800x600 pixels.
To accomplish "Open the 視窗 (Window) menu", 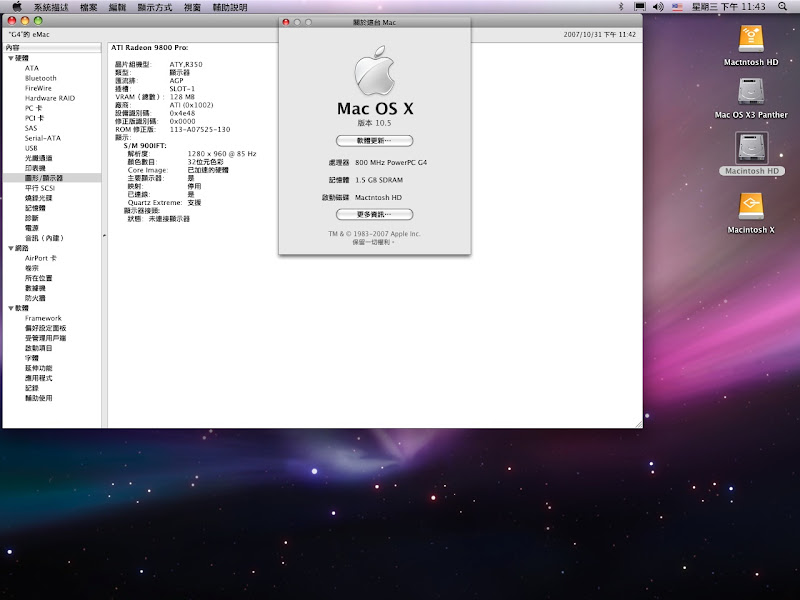I will coord(192,7).
